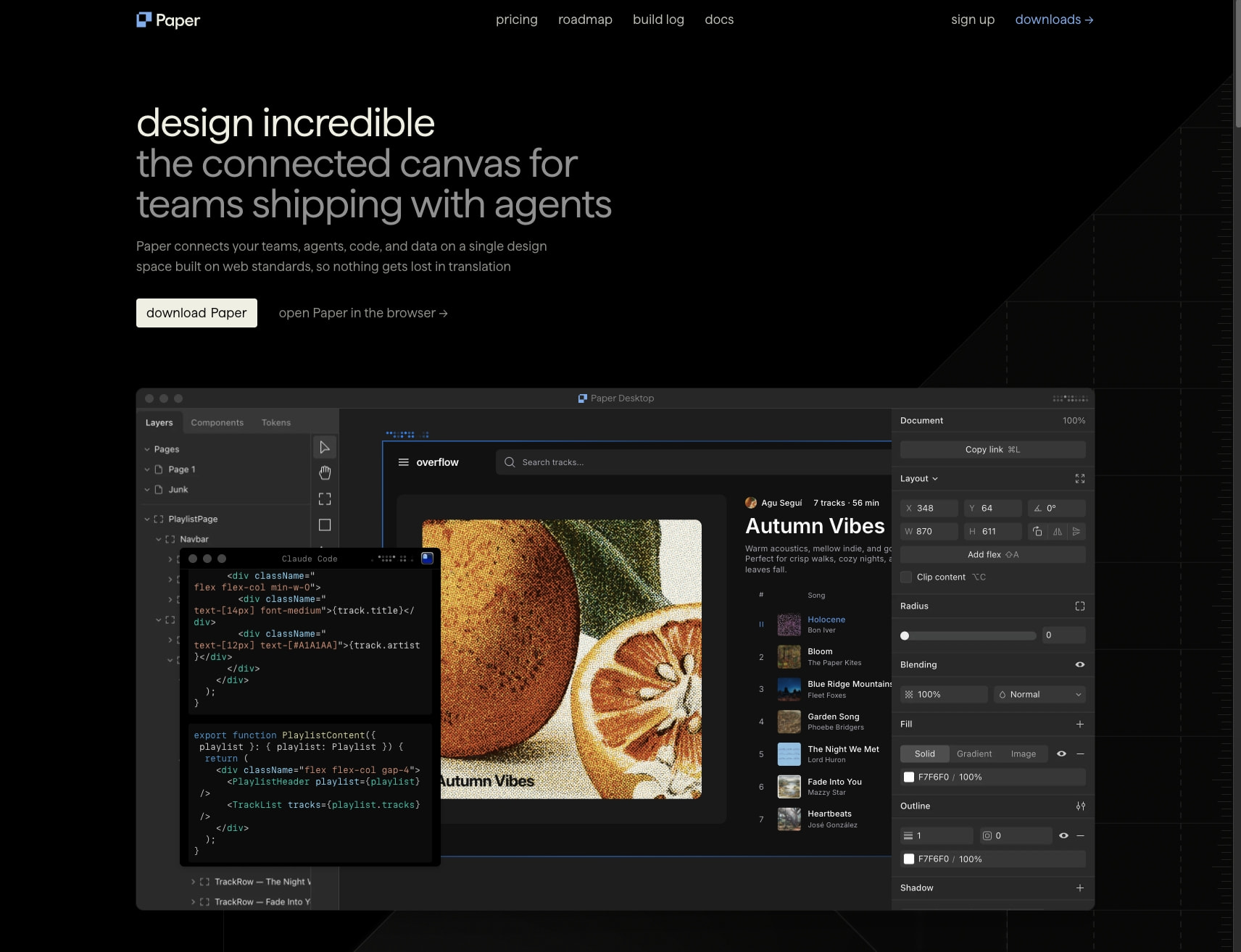The height and width of the screenshot is (952, 1241).
Task: Remove the Outline with minus icon
Action: (1080, 836)
